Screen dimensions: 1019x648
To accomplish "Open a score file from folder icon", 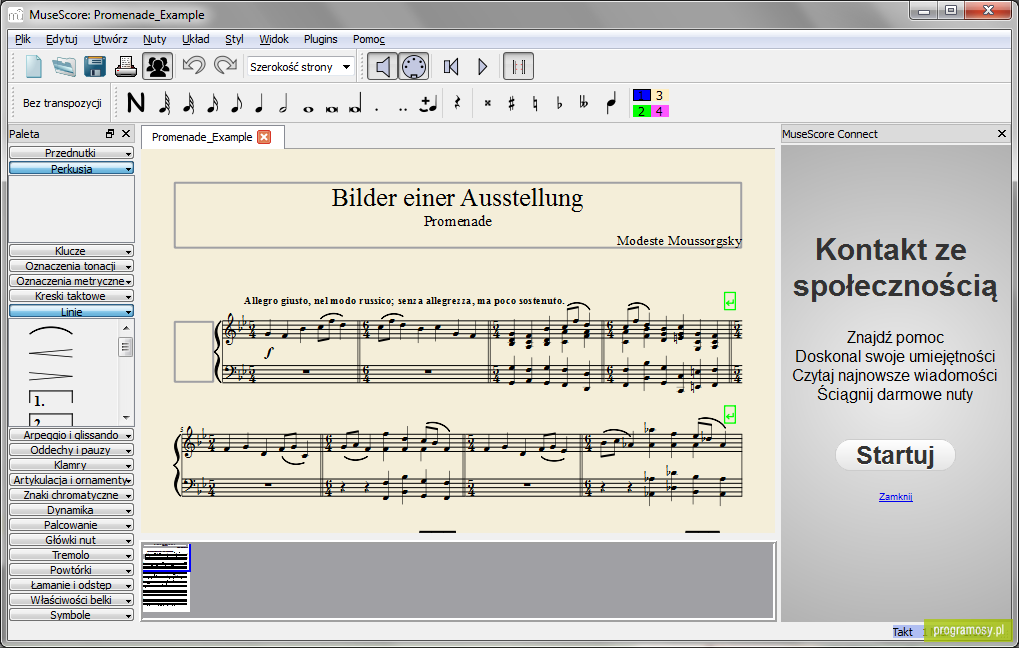I will pos(64,66).
